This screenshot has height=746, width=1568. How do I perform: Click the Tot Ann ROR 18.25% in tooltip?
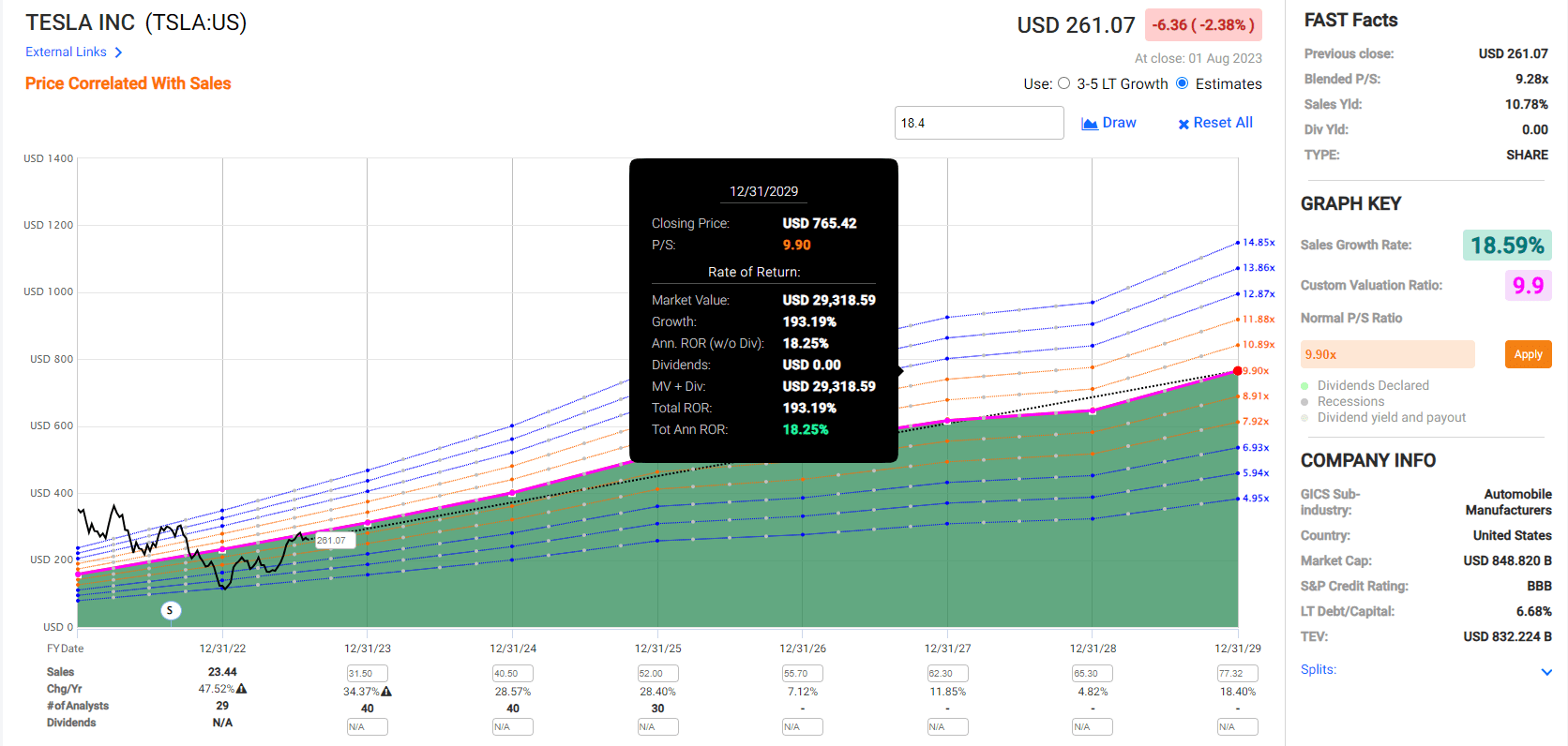806,429
